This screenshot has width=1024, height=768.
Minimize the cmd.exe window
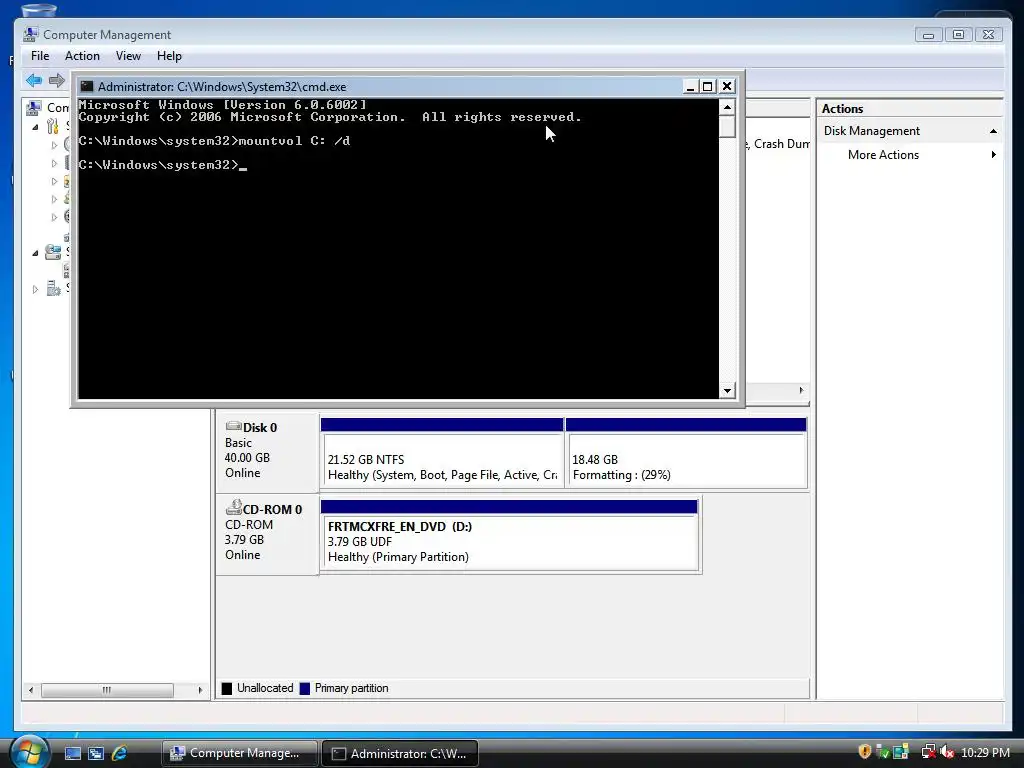click(x=690, y=86)
